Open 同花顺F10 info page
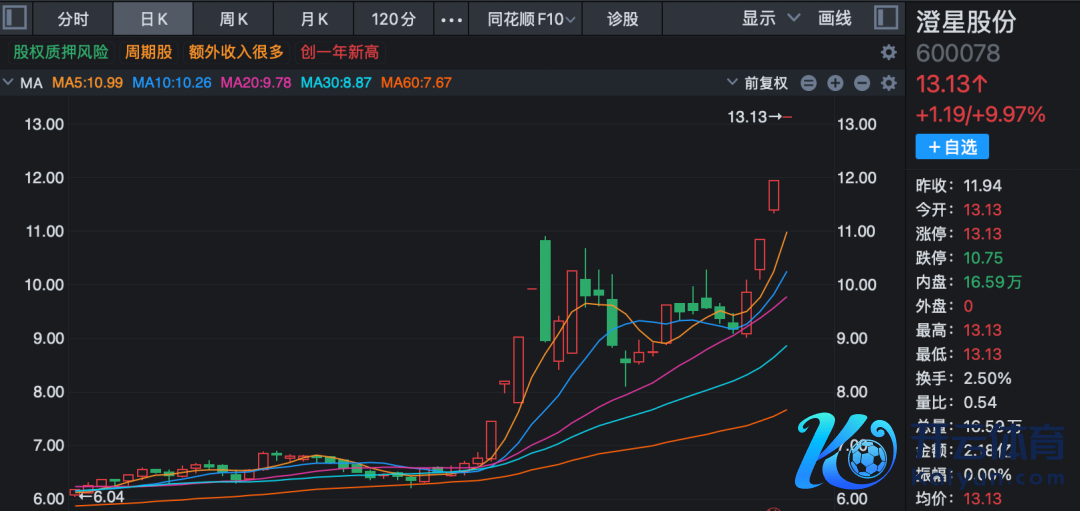The image size is (1080, 511). [532, 19]
